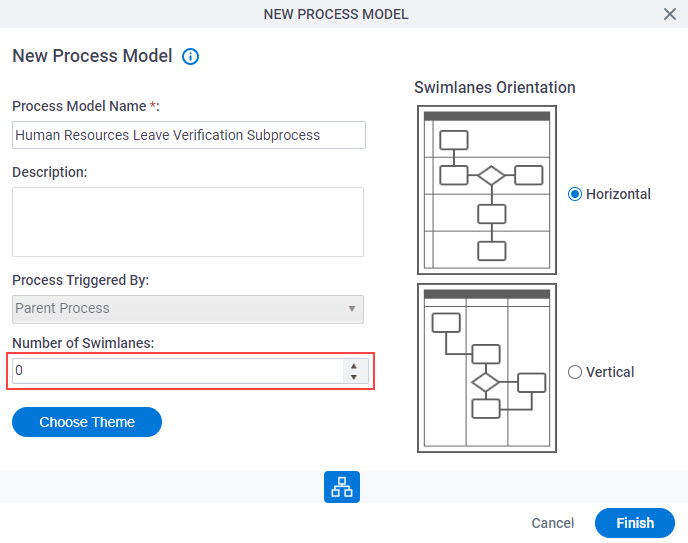
Task: Select the Vertical orientation radio button
Action: (575, 372)
